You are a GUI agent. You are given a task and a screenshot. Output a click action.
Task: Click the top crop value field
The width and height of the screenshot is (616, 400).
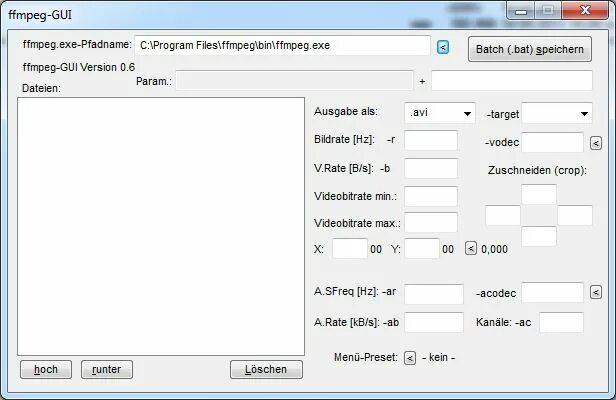tap(539, 194)
